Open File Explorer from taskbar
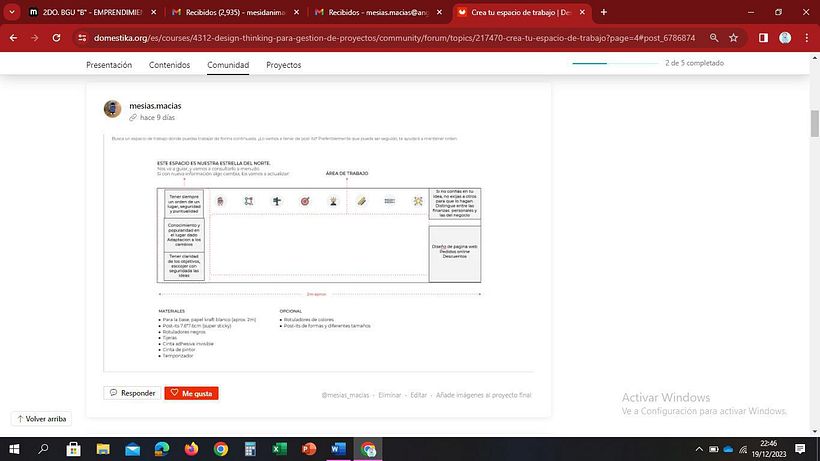 coord(103,449)
